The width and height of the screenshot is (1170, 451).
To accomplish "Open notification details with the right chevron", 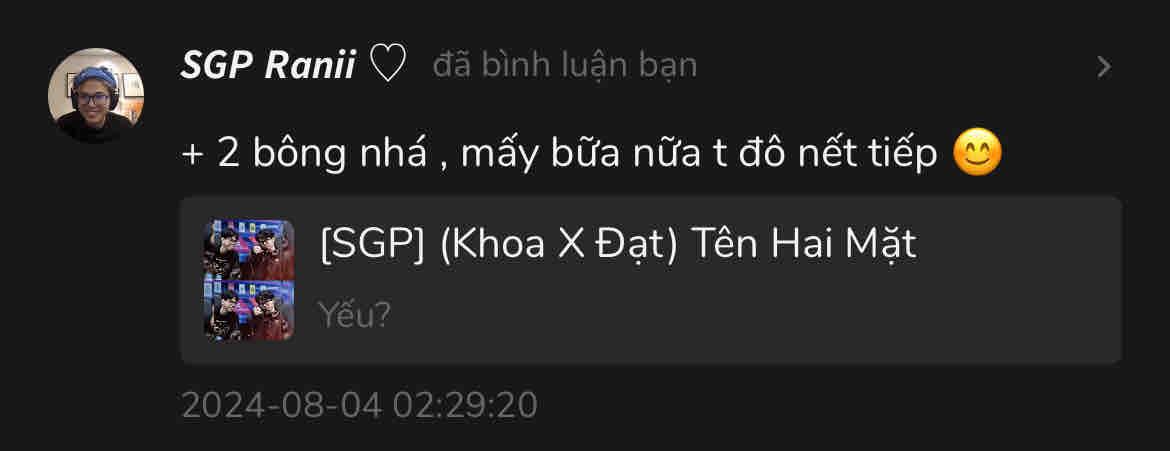I will click(1104, 67).
